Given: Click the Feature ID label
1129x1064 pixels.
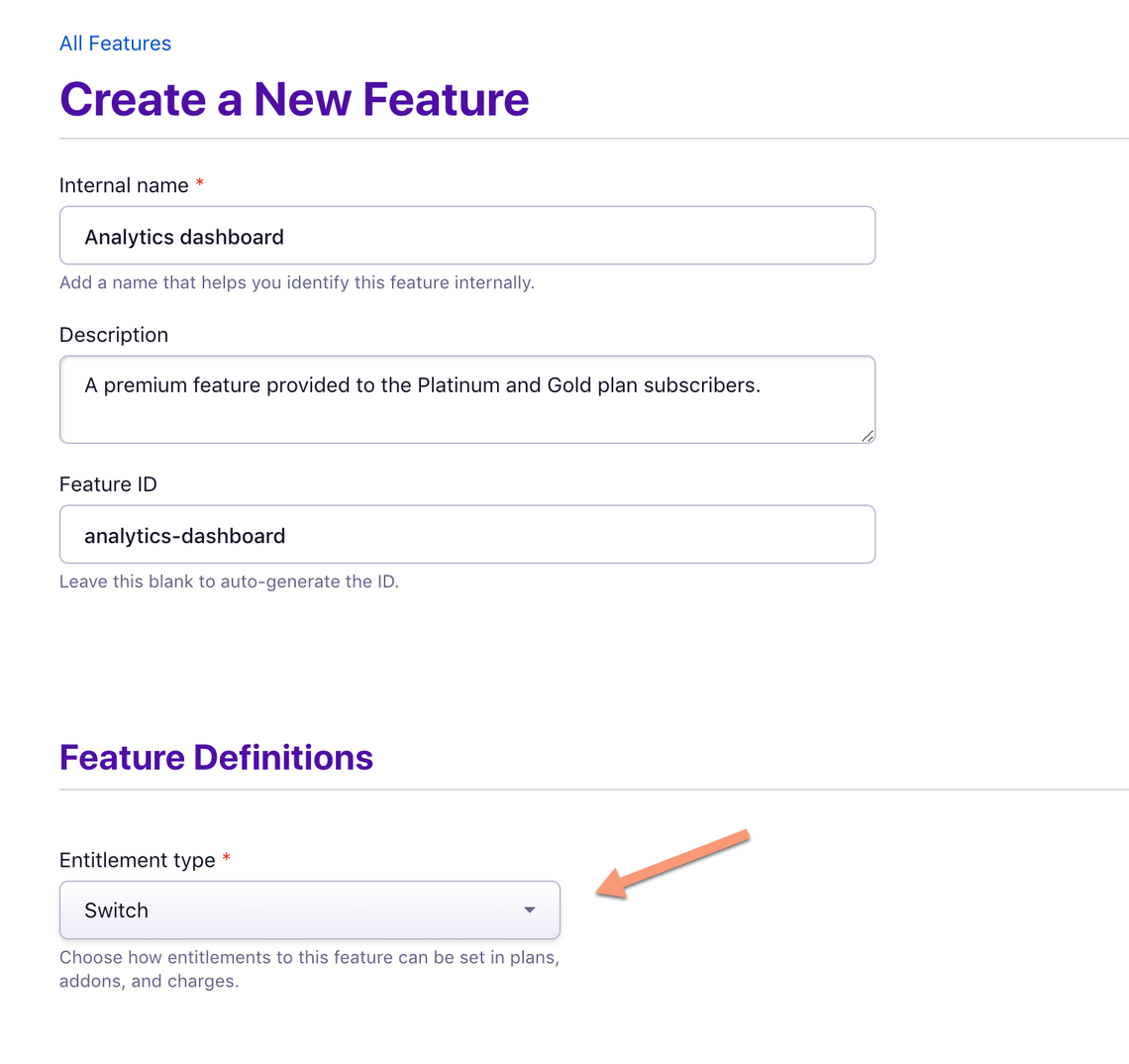Looking at the screenshot, I should click(x=108, y=484).
